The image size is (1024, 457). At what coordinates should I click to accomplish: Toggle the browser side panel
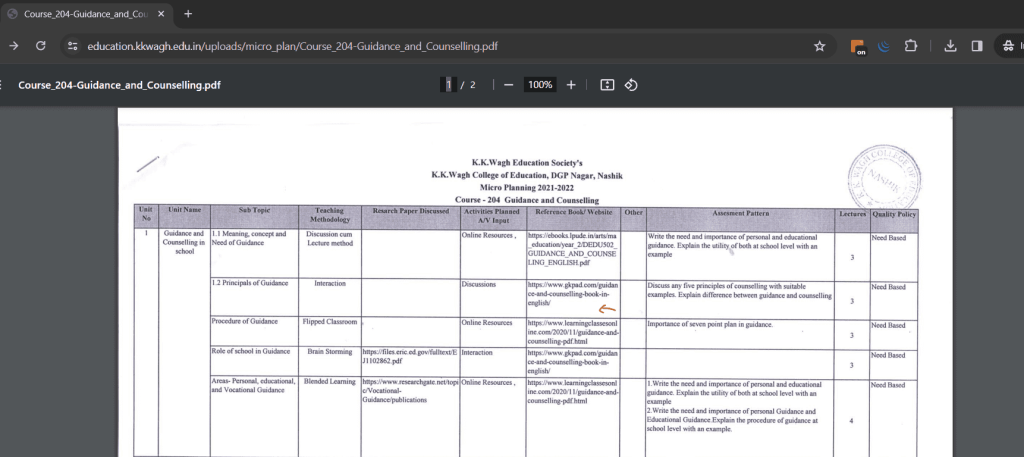pyautogui.click(x=977, y=46)
